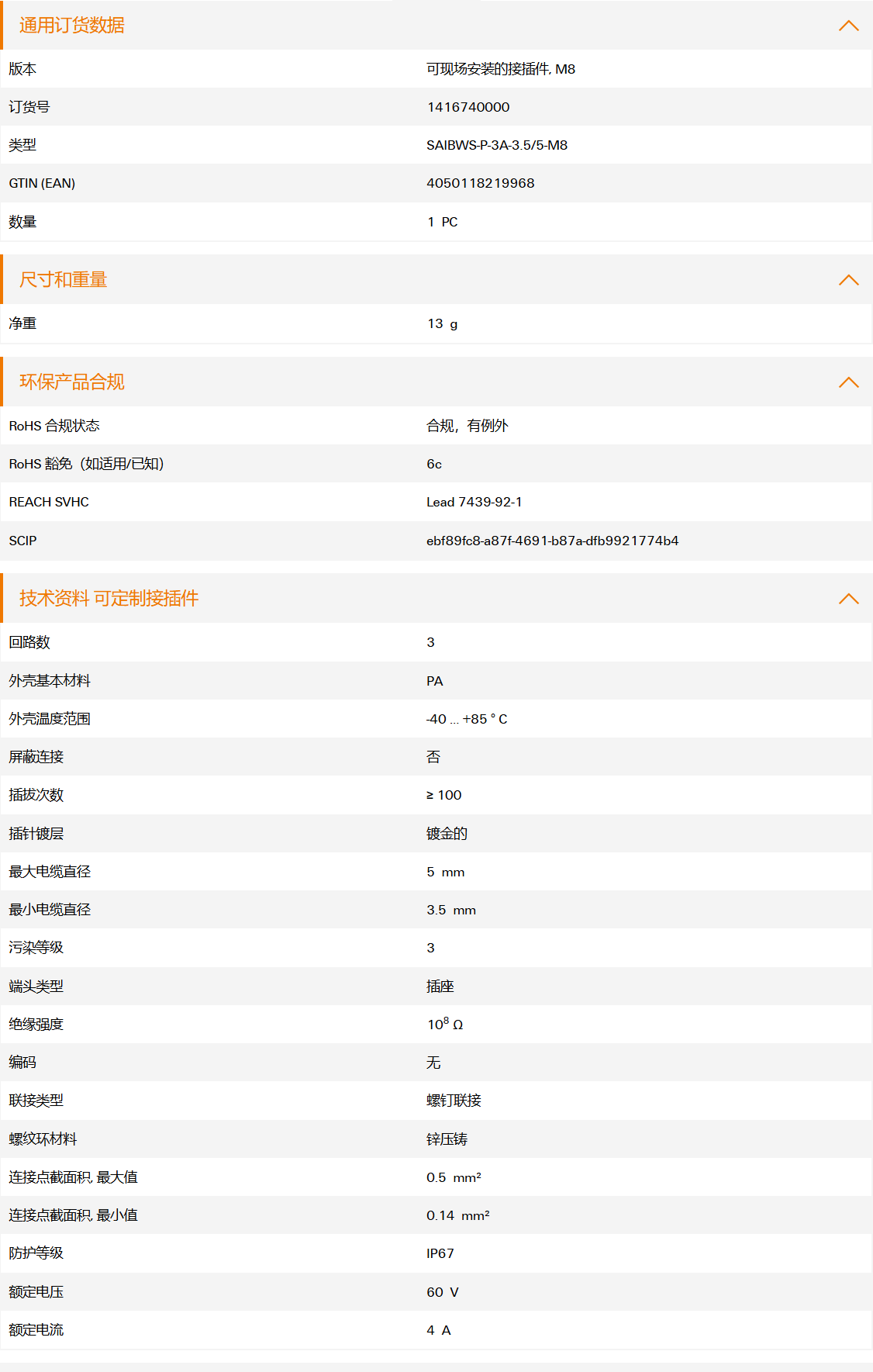
Task: Click the 防护等级 label
Action: coord(36,1253)
